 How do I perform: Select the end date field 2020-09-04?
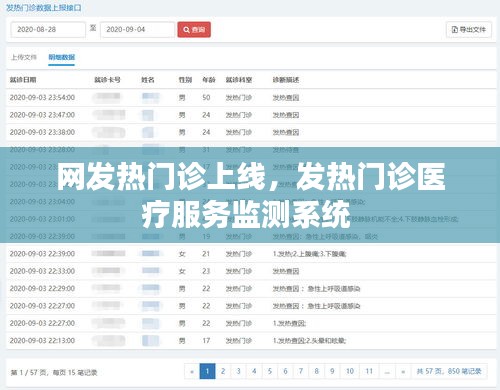pos(137,30)
